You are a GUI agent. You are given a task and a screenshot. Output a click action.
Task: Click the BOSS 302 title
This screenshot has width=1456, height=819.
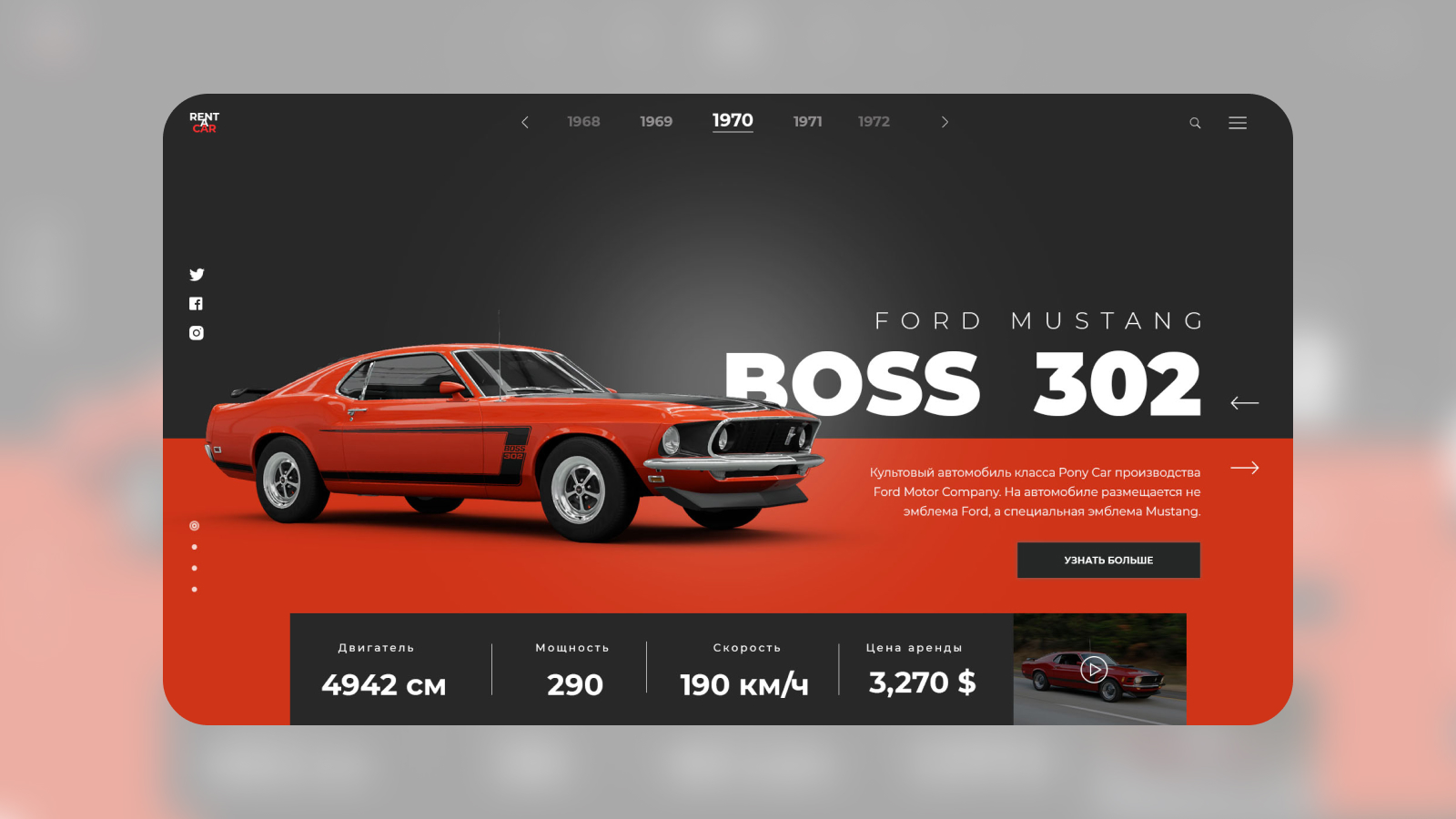pyautogui.click(x=963, y=385)
